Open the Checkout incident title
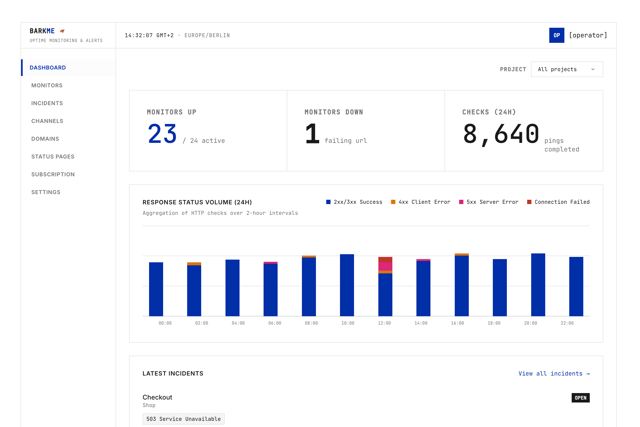This screenshot has height=427, width=640. (157, 397)
